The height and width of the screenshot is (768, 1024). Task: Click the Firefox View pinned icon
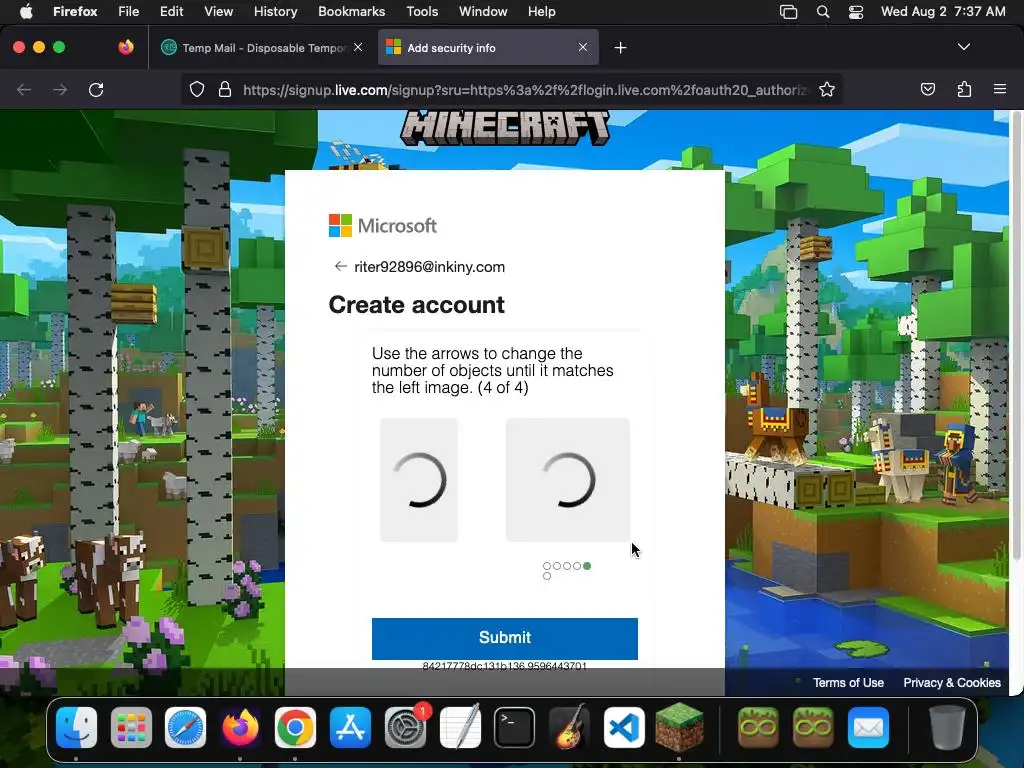tap(126, 47)
